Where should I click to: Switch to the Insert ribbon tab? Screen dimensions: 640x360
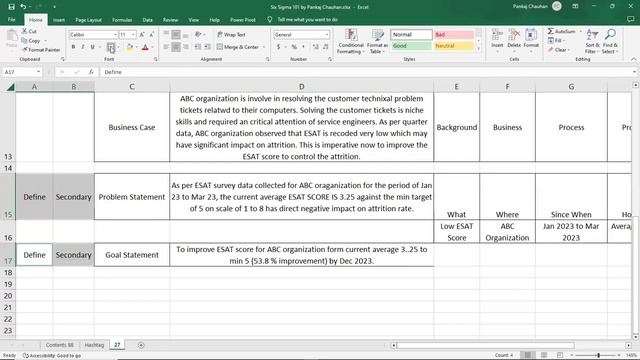pos(59,20)
